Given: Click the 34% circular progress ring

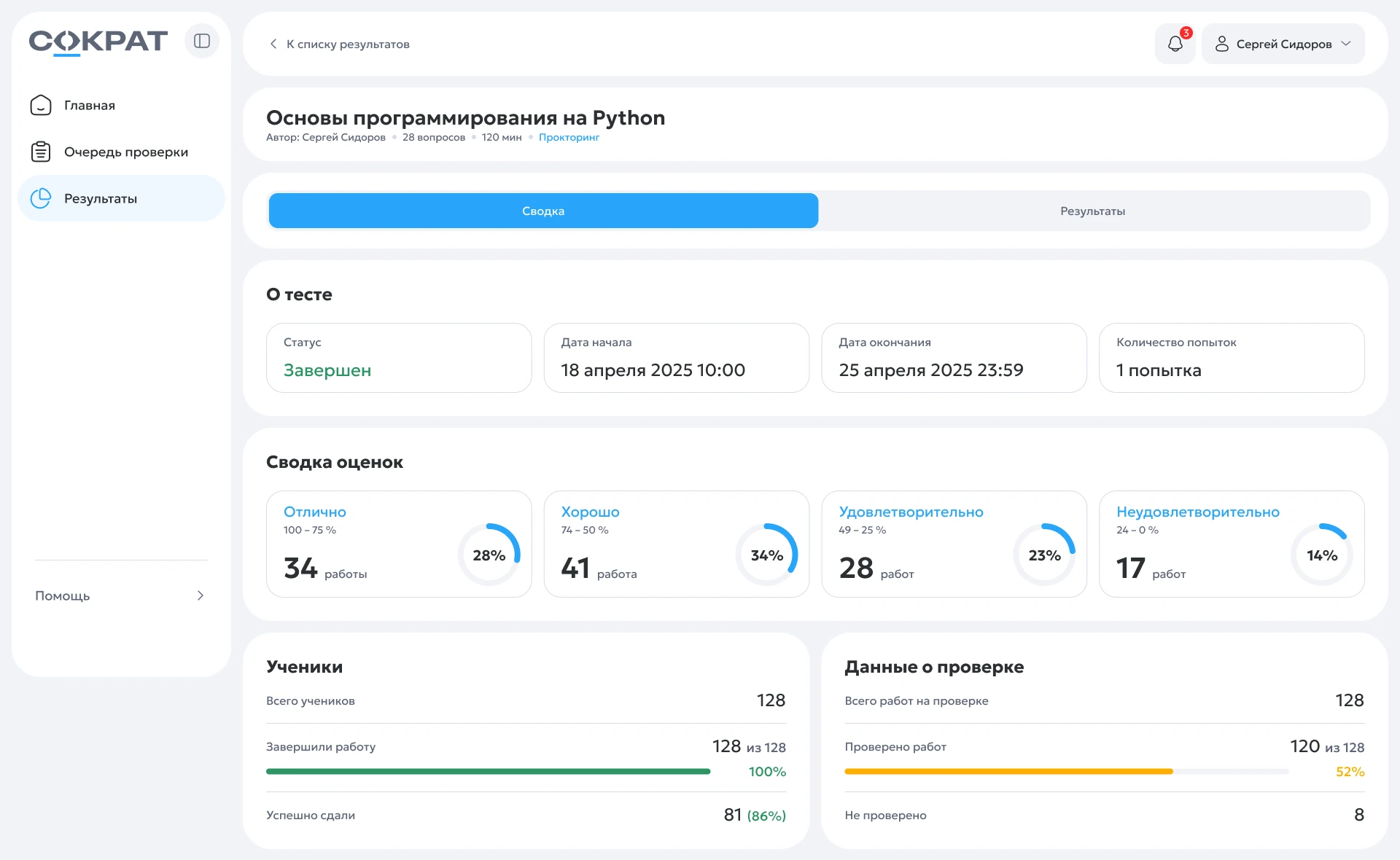Looking at the screenshot, I should [x=767, y=555].
